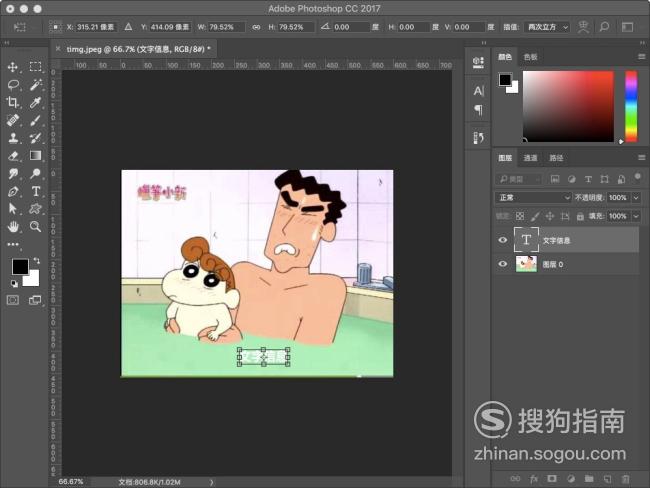Reset default colors in the toolbox
Viewport: 650px width, 488px height.
[15, 284]
